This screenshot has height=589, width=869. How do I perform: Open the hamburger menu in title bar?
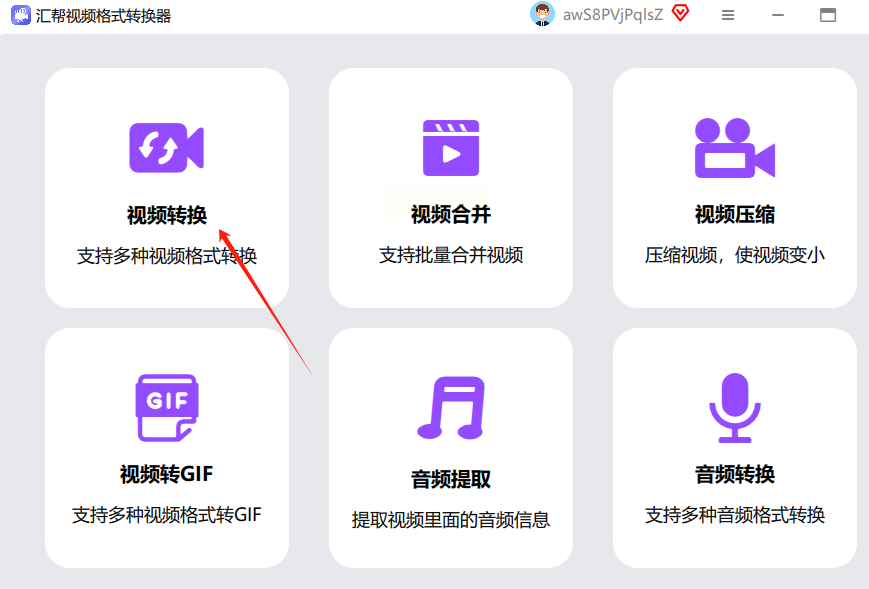[x=728, y=16]
